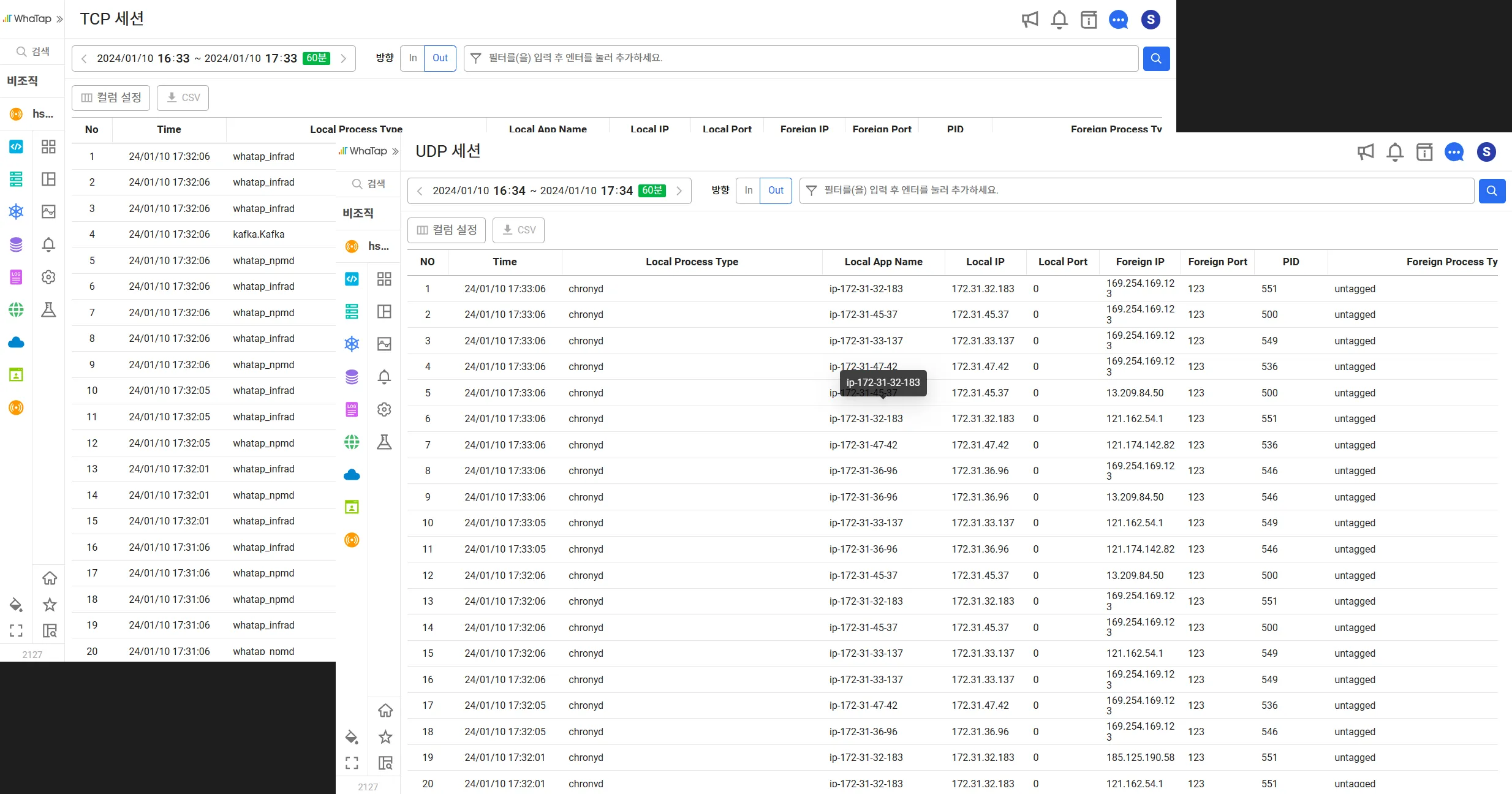Viewport: 1512px width, 794px height.
Task: Click home icon in UDP sidebar
Action: [385, 710]
